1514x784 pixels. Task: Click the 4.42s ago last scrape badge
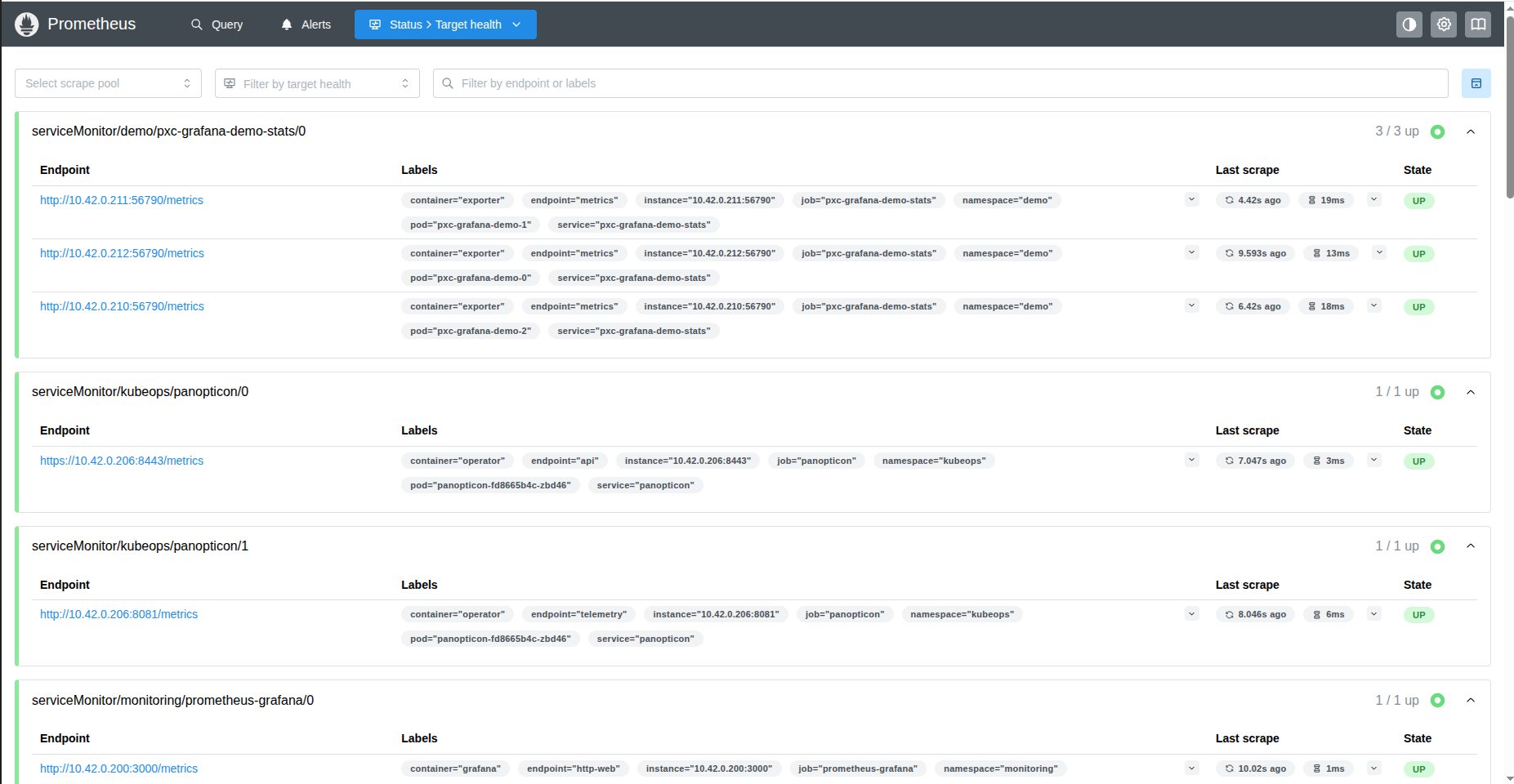click(1253, 200)
